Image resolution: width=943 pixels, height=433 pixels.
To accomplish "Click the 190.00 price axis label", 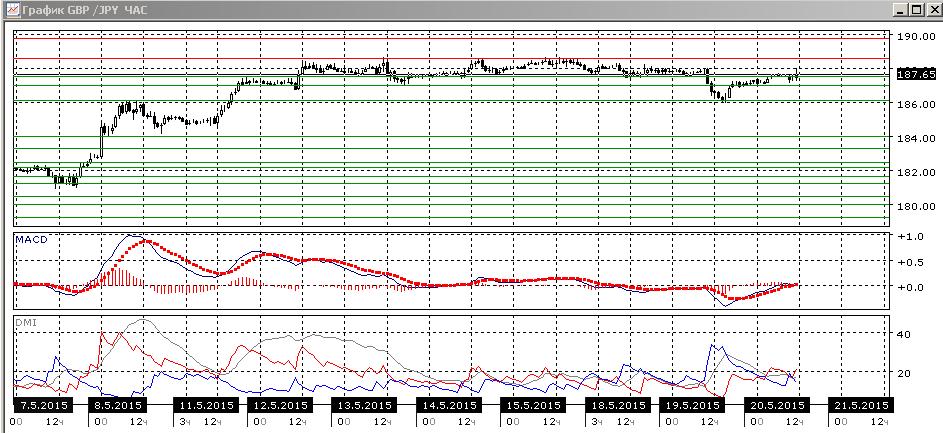I will coord(914,36).
